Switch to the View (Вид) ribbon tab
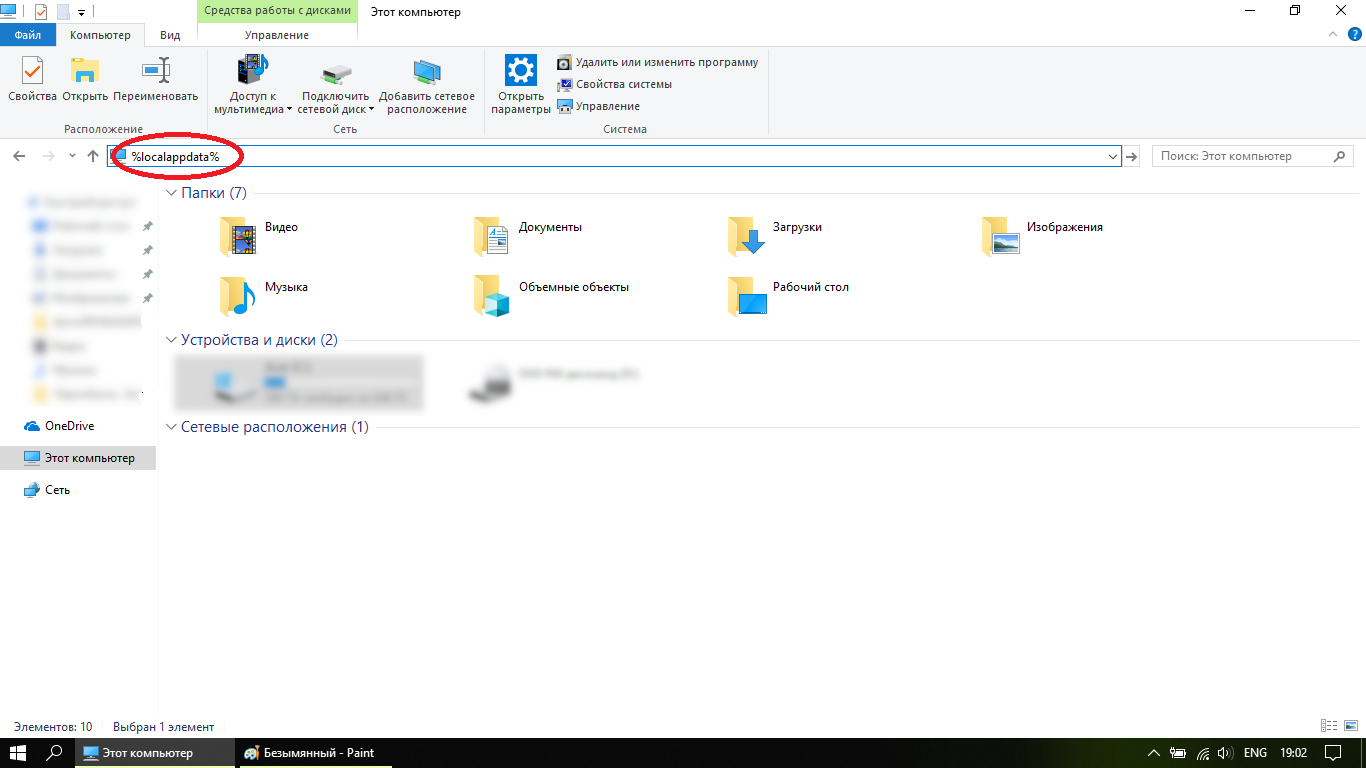This screenshot has height=768, width=1366. [x=170, y=35]
